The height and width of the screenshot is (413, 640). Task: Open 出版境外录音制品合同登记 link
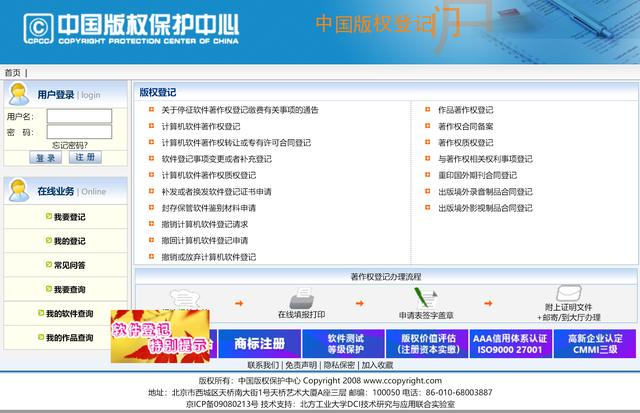pyautogui.click(x=485, y=191)
